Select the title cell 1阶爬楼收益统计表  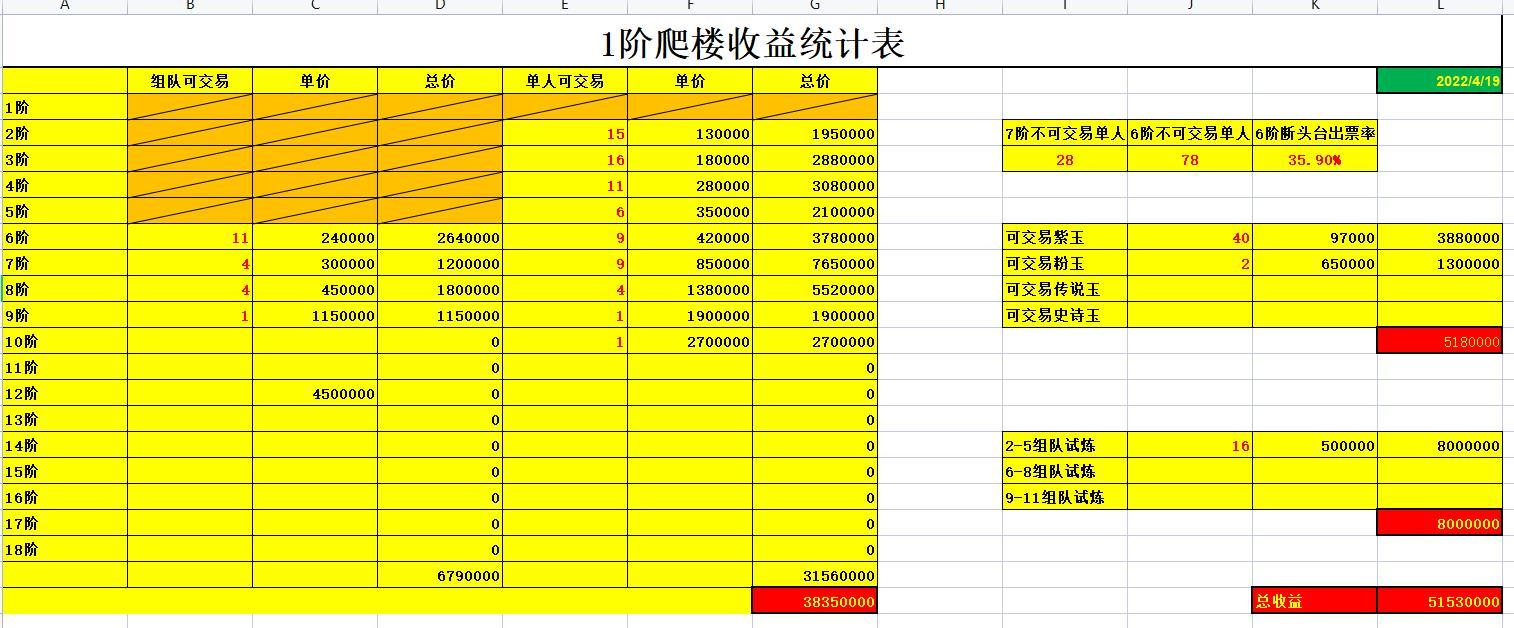click(752, 42)
